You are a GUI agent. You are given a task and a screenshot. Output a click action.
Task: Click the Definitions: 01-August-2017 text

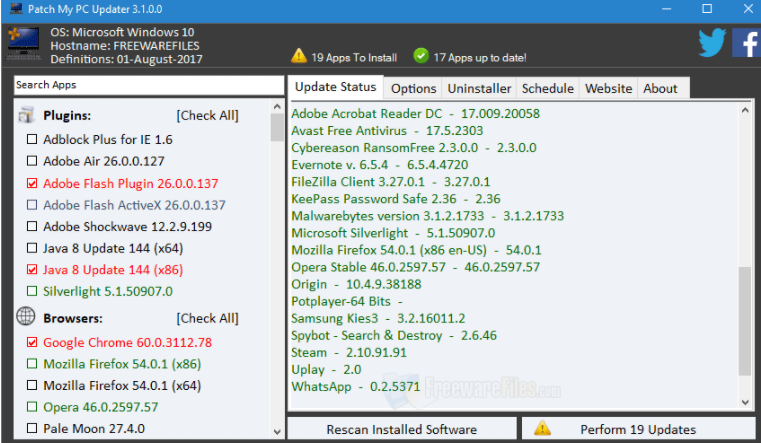[x=126, y=59]
